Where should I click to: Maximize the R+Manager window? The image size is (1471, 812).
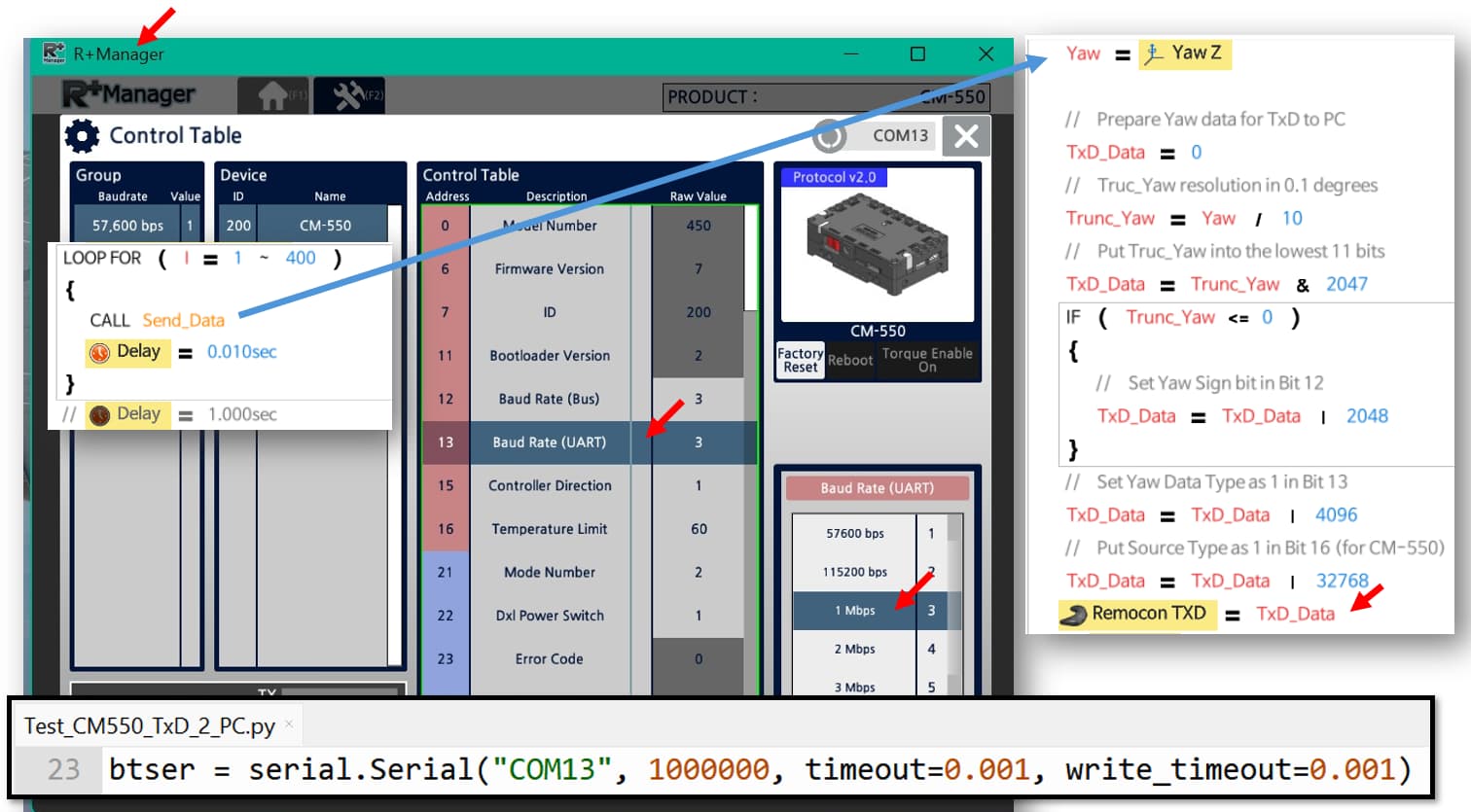point(917,54)
